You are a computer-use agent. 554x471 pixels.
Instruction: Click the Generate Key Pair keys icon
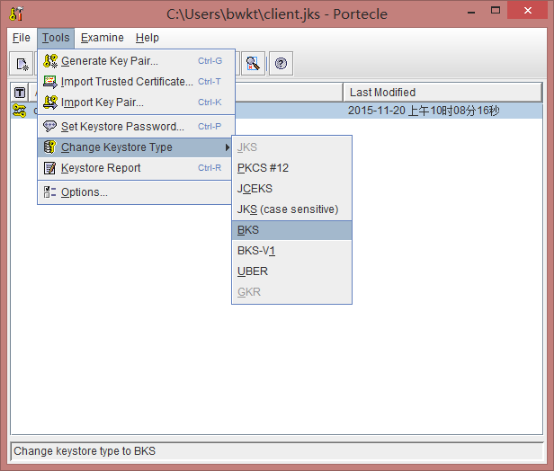pos(50,61)
